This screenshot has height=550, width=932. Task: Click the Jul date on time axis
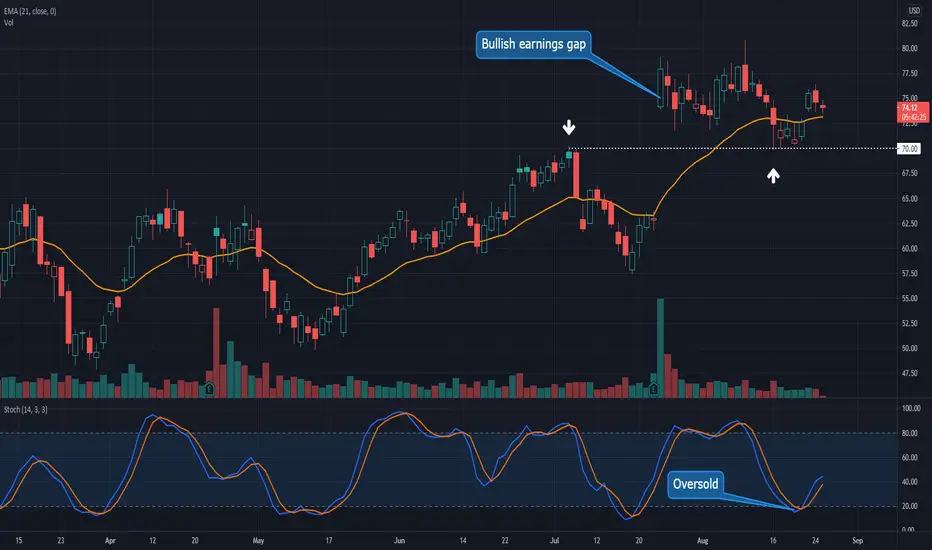(554, 540)
